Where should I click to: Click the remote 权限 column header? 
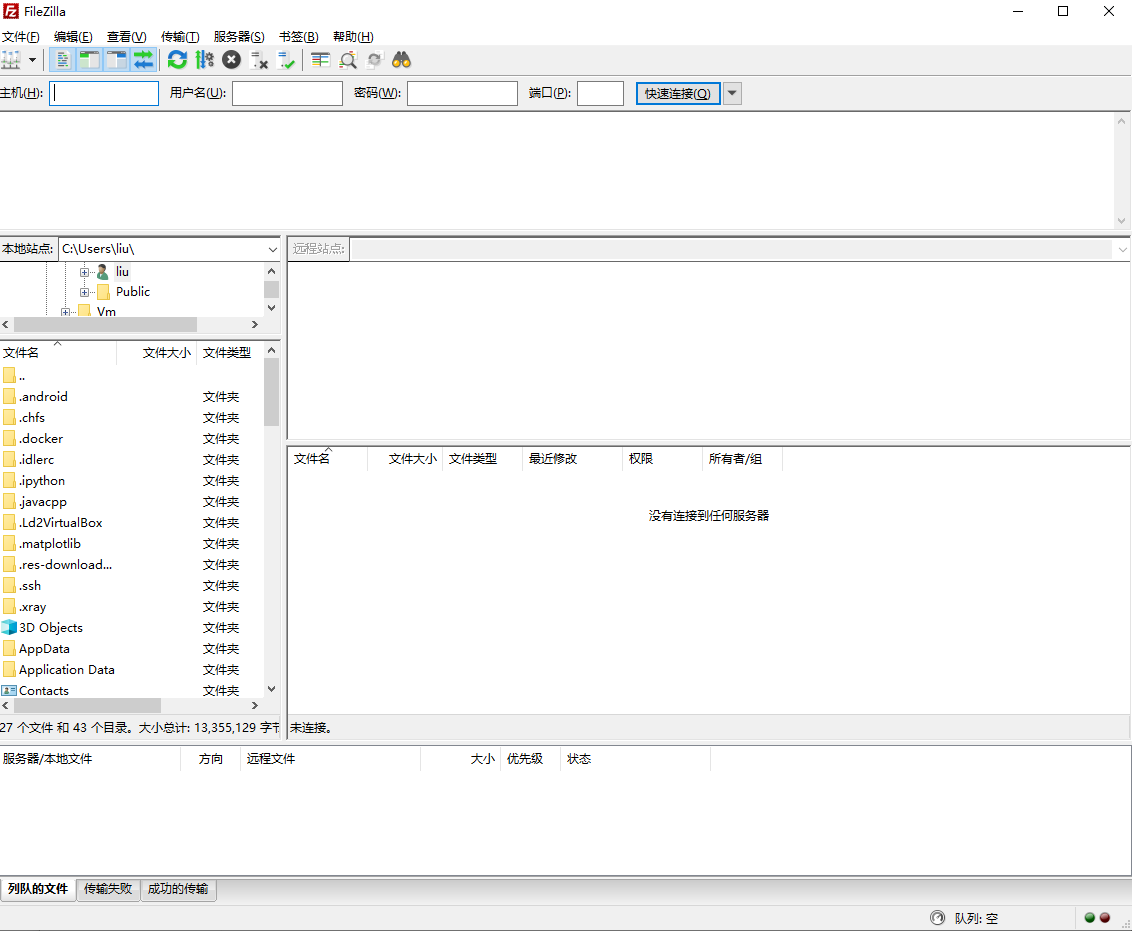click(662, 459)
